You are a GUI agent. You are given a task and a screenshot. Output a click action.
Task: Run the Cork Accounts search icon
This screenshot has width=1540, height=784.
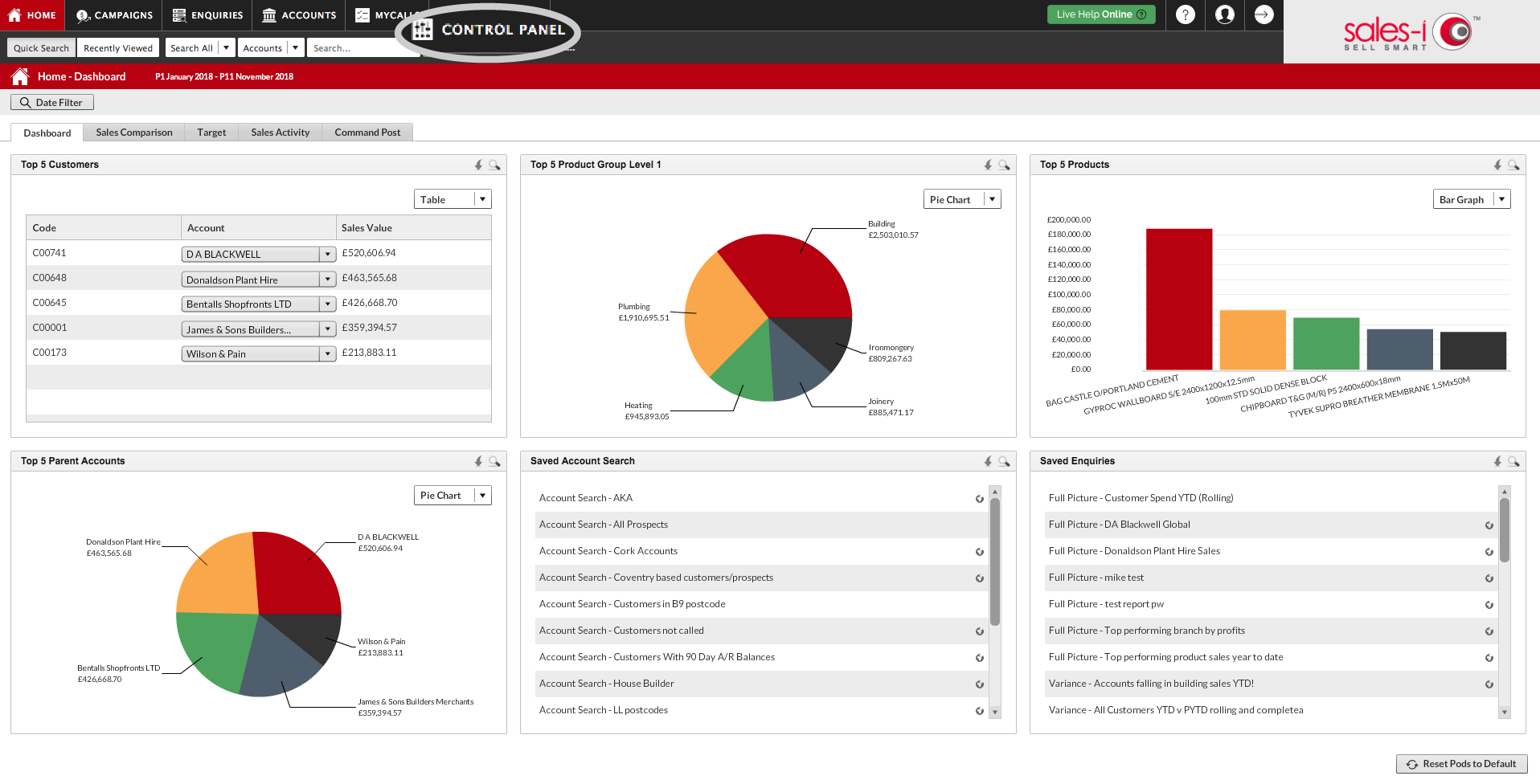[x=980, y=552]
